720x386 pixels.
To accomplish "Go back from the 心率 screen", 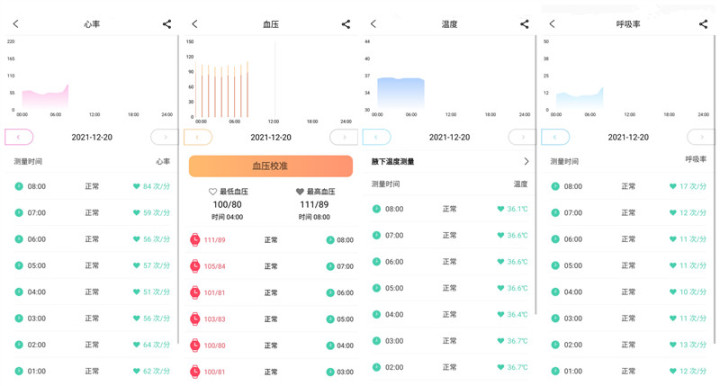I will (x=16, y=24).
